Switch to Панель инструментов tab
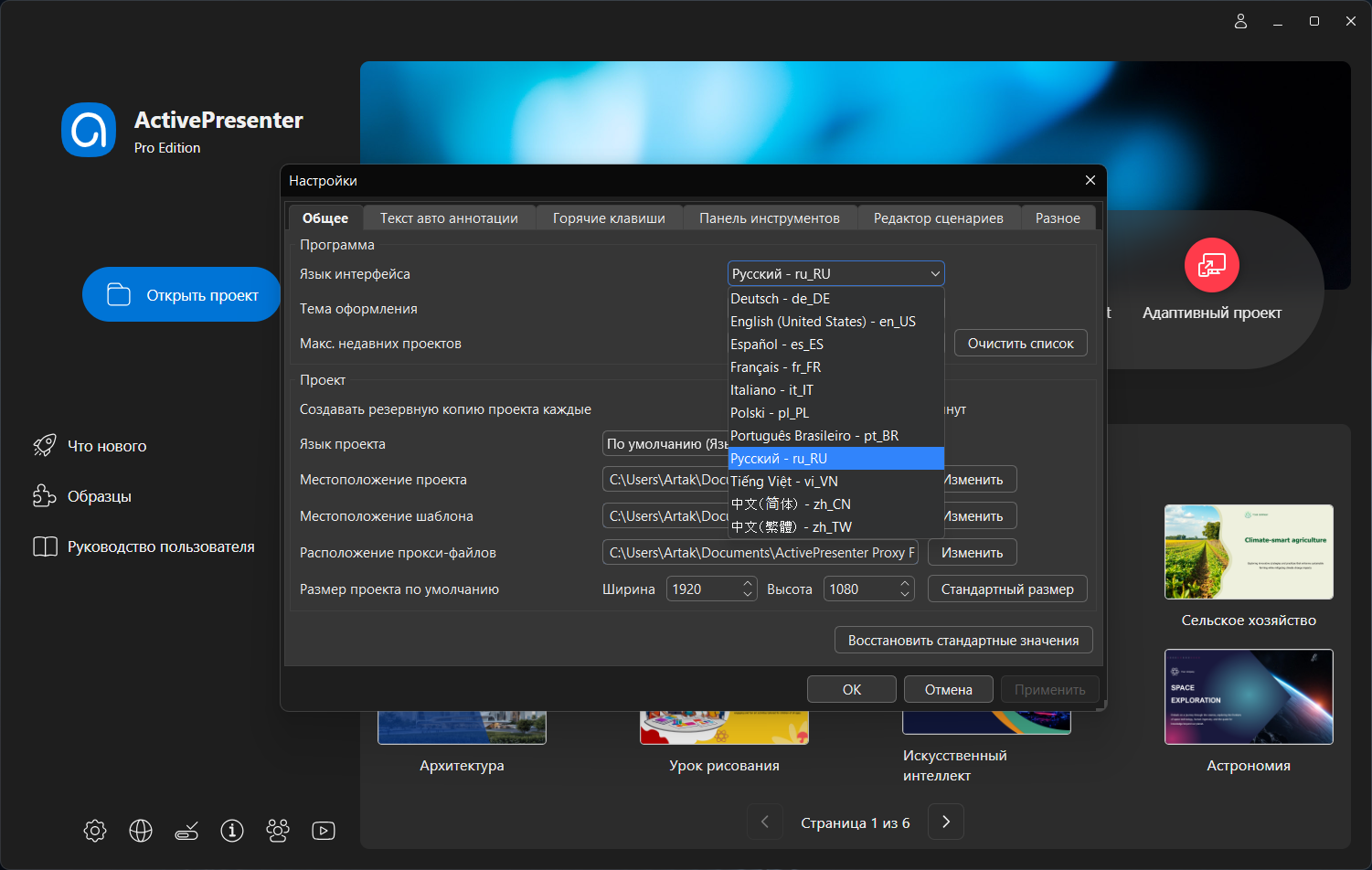 click(770, 218)
